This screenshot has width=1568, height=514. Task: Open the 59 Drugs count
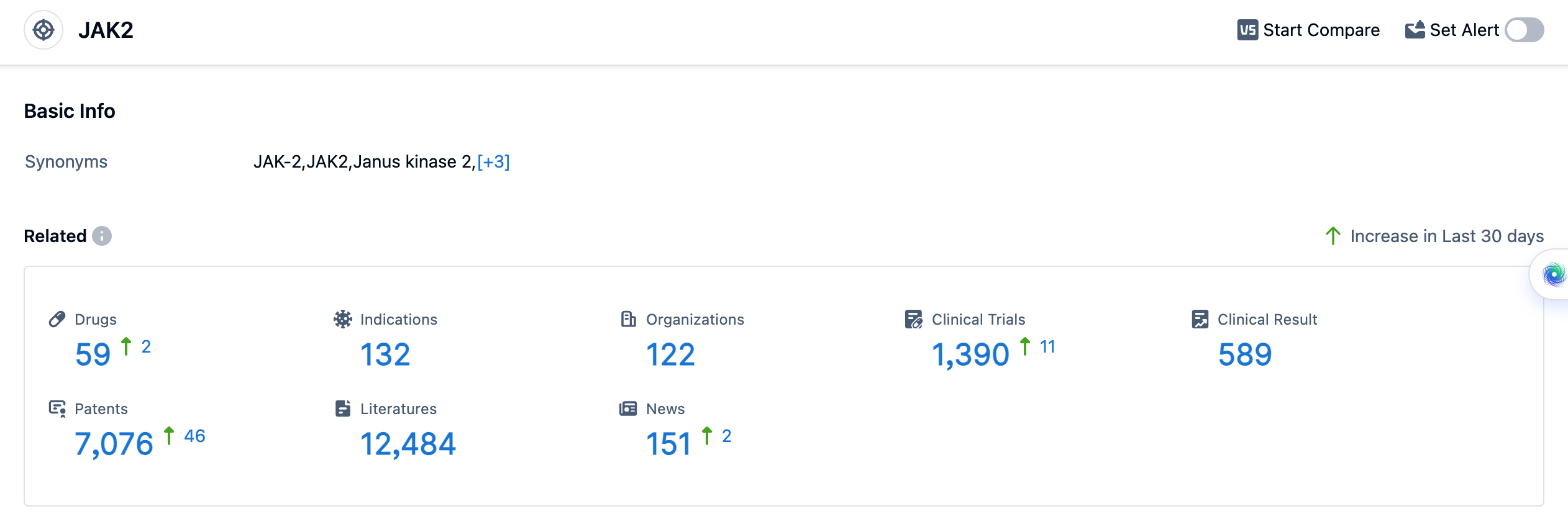(x=93, y=354)
